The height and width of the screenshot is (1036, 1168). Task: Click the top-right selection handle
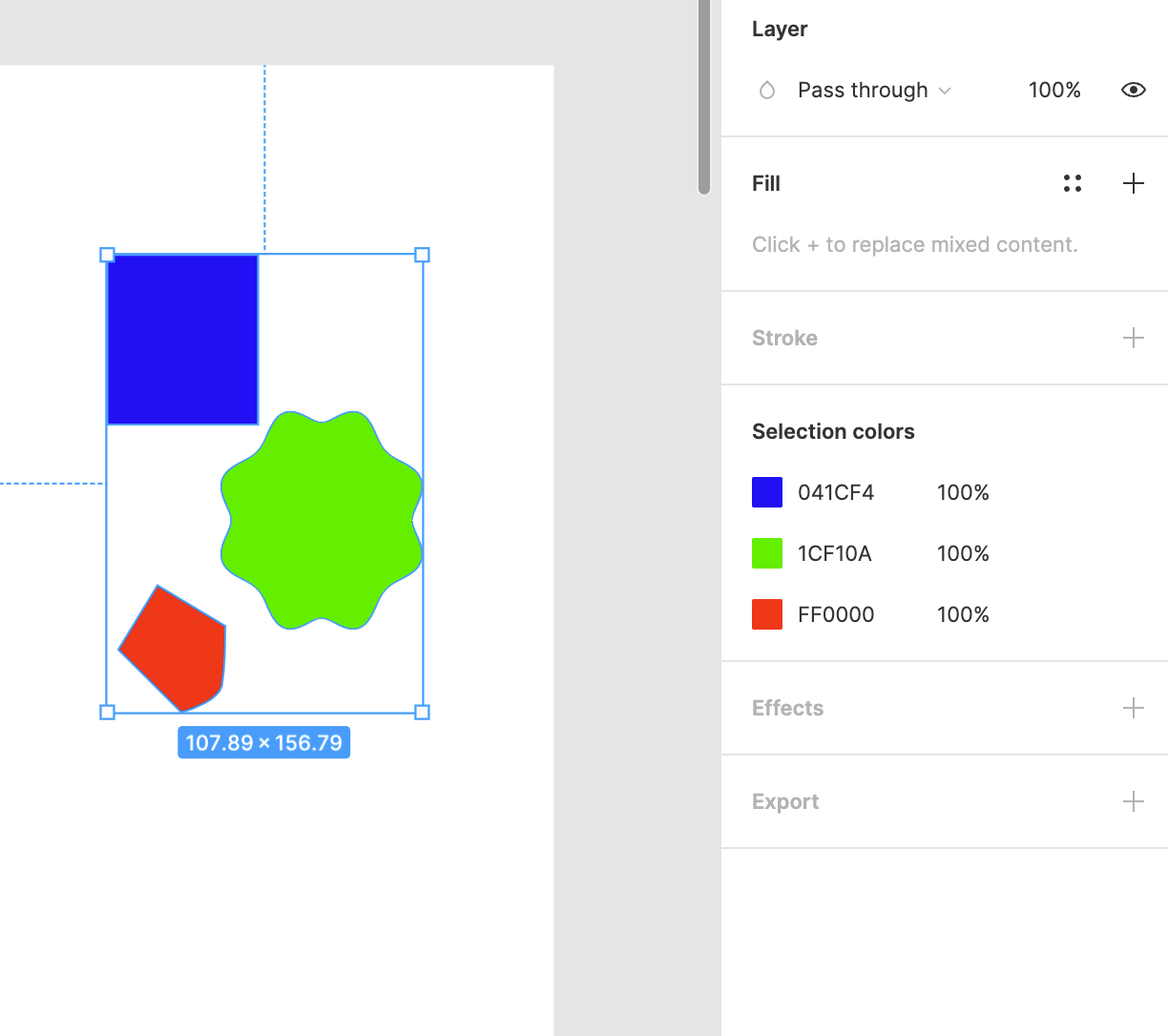click(422, 255)
